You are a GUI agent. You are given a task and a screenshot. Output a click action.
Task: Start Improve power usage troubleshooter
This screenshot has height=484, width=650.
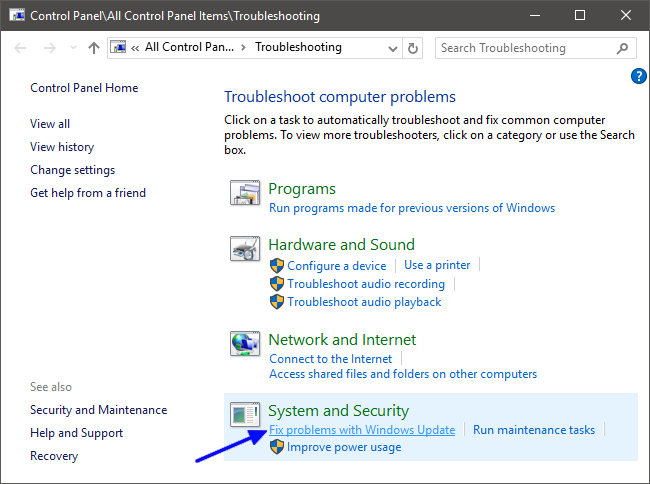coord(344,447)
